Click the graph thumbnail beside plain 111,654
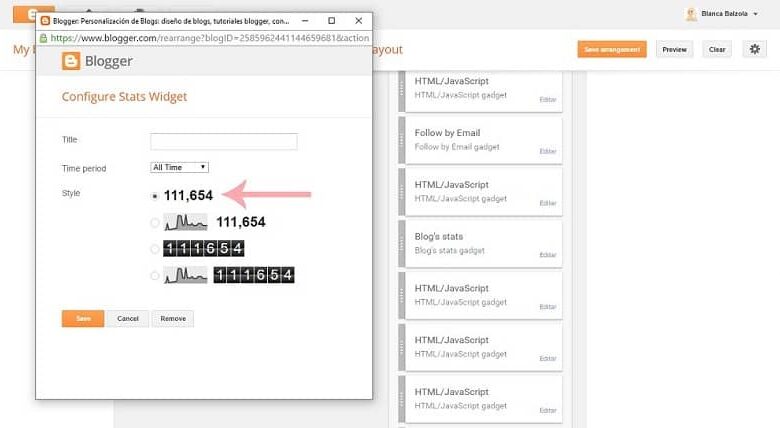This screenshot has height=428, width=780. click(186, 222)
